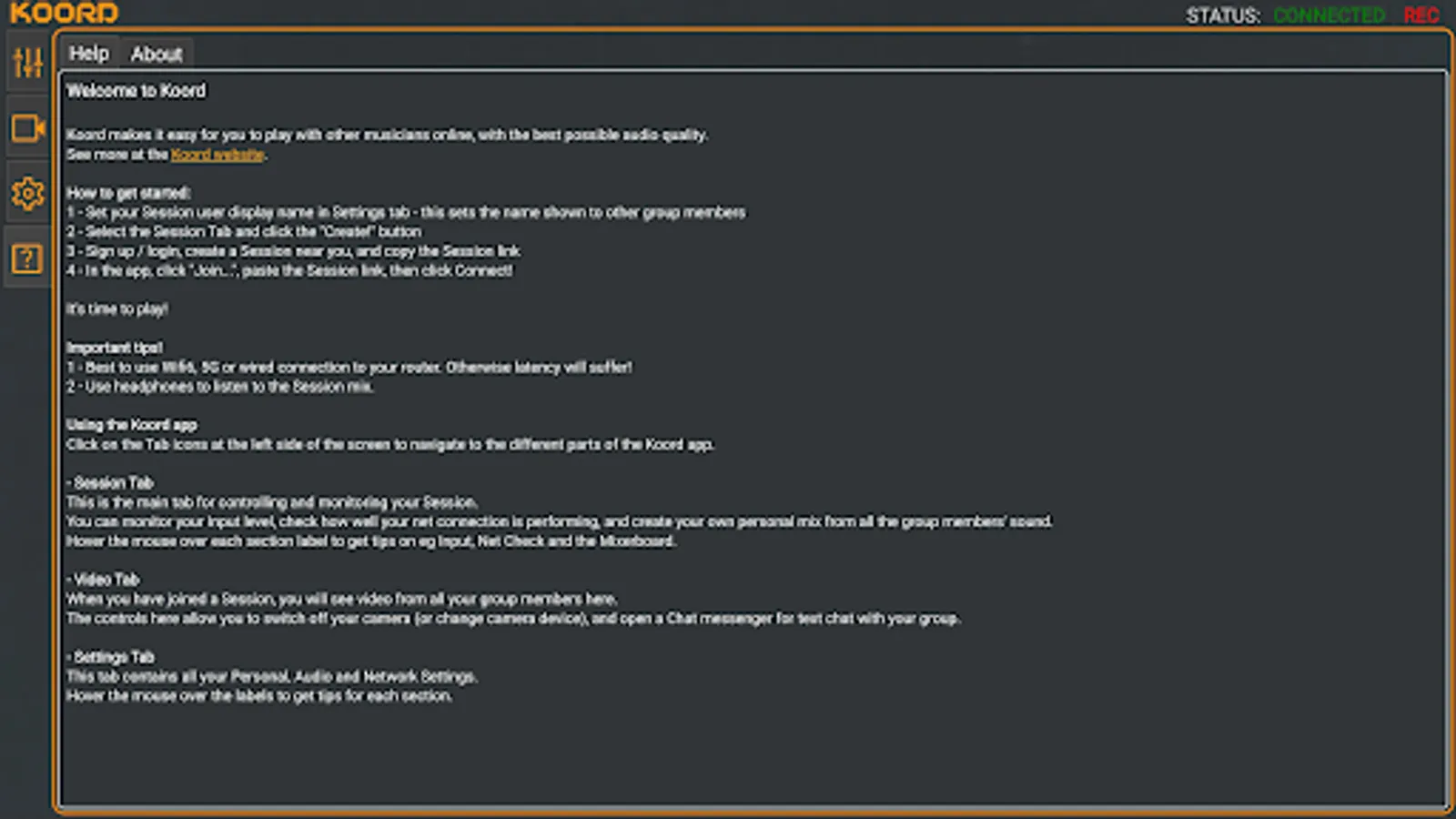
Task: Click the "Use headphones" tip line
Action: pos(219,387)
